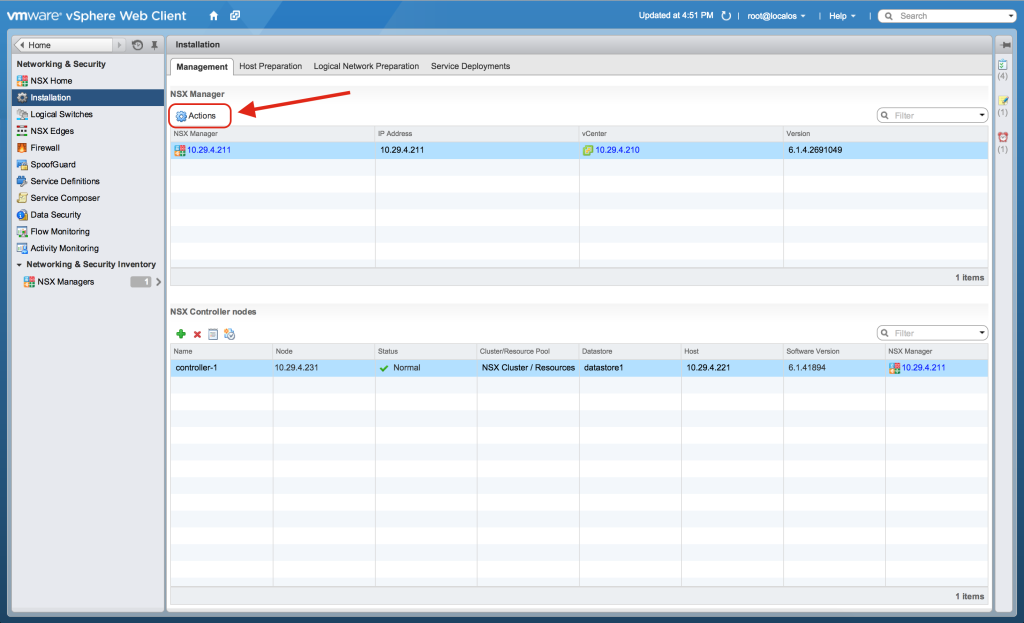Switch to Host Preparation tab
1024x623 pixels.
pyautogui.click(x=270, y=66)
